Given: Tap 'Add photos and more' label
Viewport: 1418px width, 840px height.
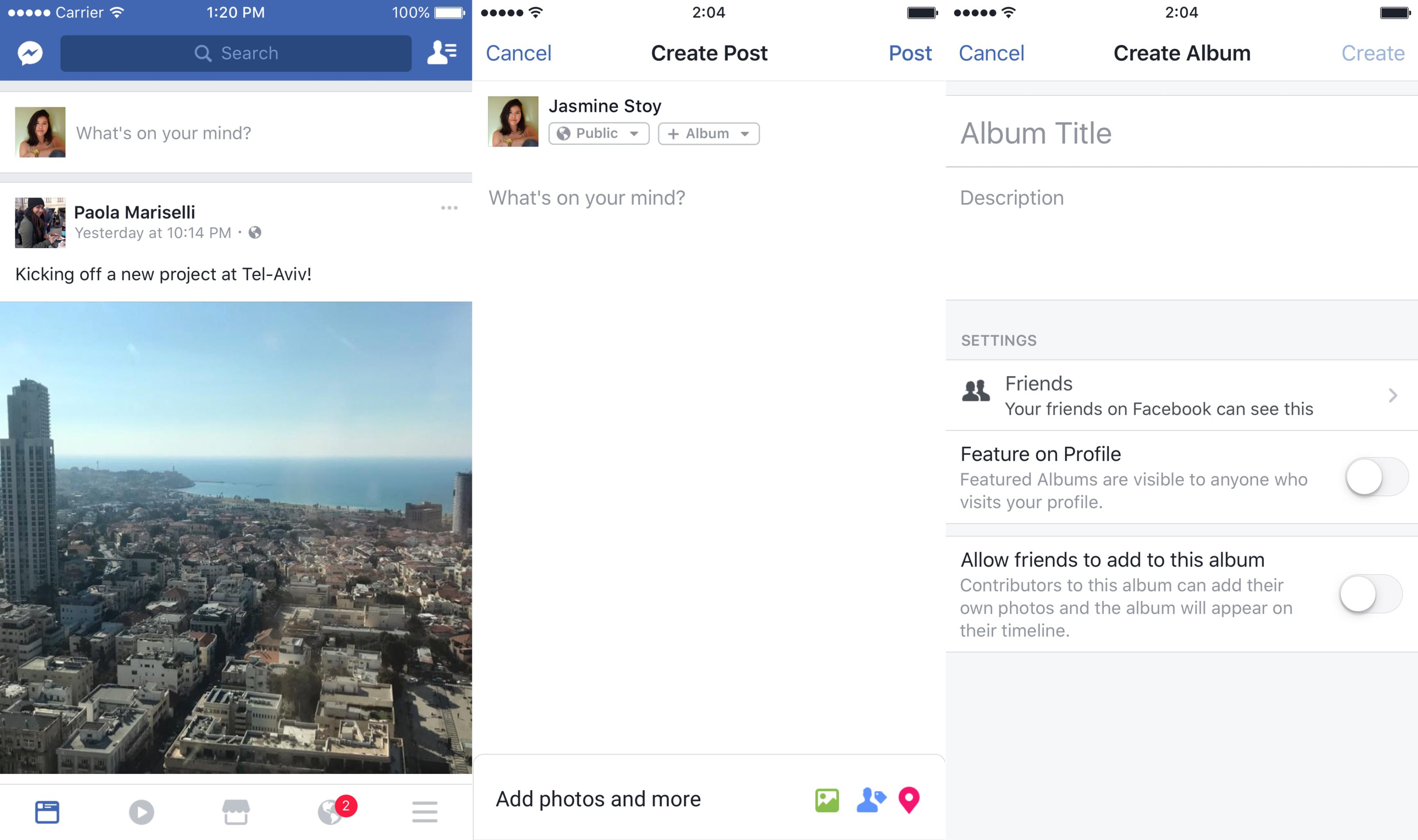Looking at the screenshot, I should 598,799.
